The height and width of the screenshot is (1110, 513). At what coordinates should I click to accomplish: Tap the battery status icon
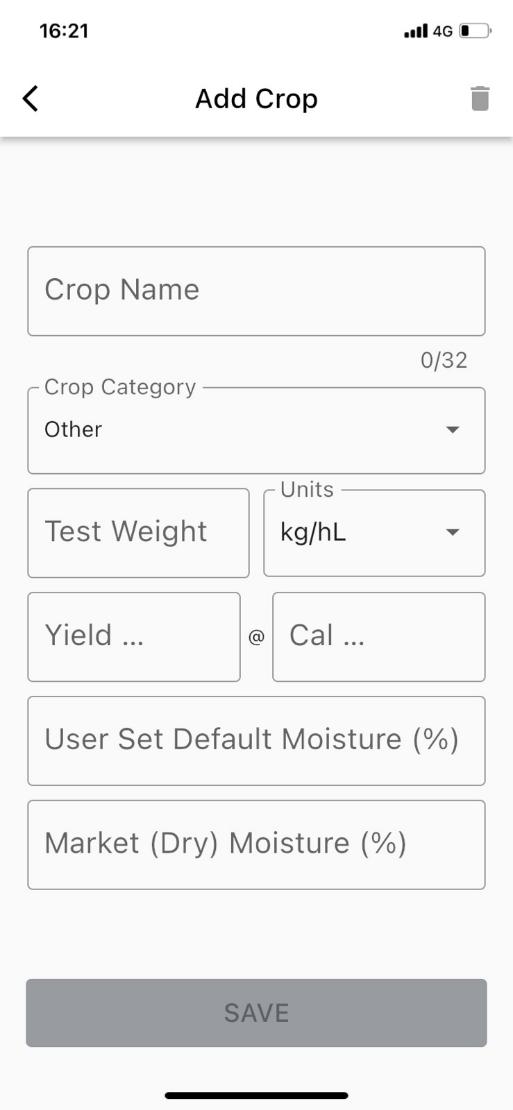[x=475, y=31]
